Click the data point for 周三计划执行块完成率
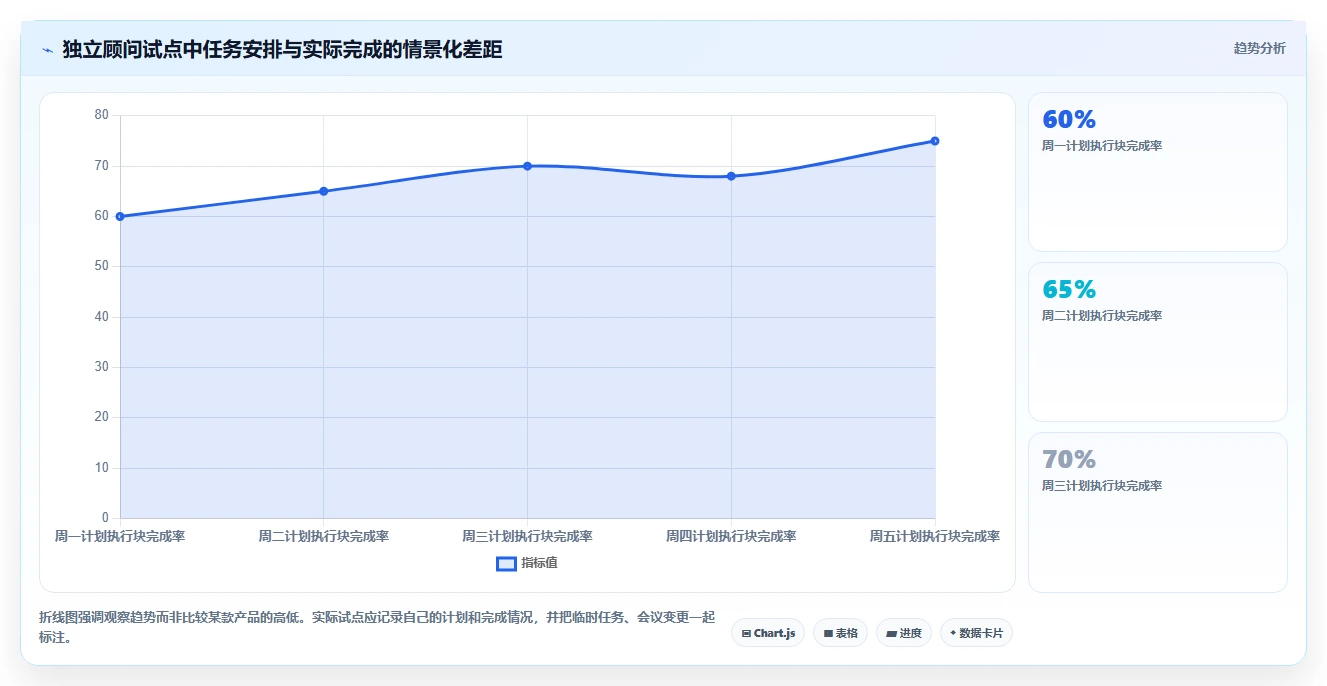1327x686 pixels. (527, 166)
